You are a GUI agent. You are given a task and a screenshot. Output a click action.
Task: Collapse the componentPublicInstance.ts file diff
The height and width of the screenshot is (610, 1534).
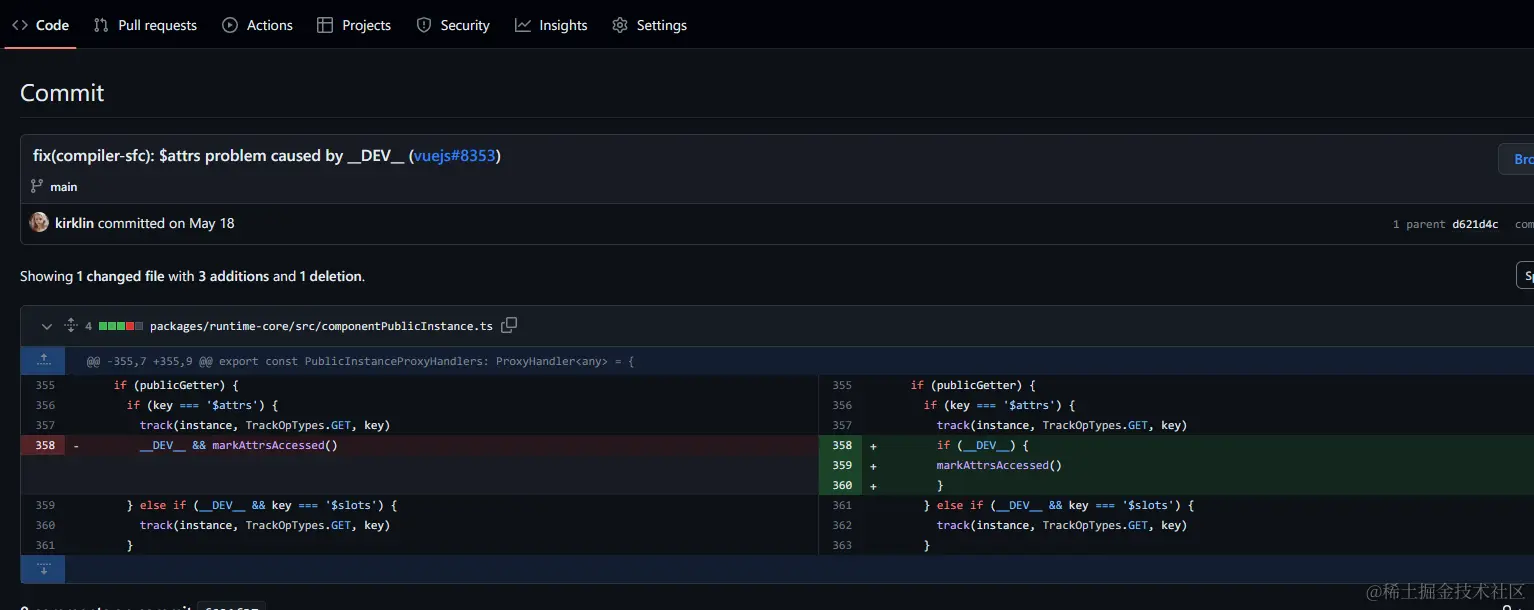point(47,326)
